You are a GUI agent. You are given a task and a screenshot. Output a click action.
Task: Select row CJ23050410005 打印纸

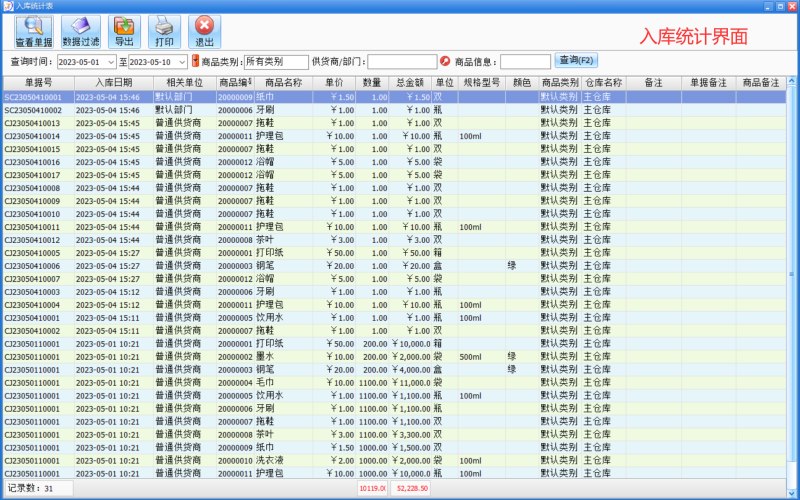pyautogui.click(x=394, y=253)
